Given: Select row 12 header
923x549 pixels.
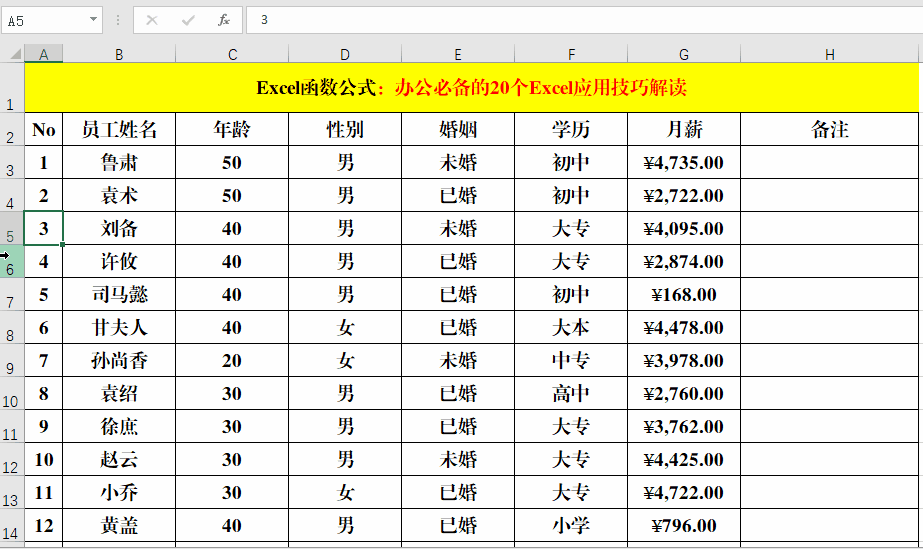Looking at the screenshot, I should click(x=12, y=458).
